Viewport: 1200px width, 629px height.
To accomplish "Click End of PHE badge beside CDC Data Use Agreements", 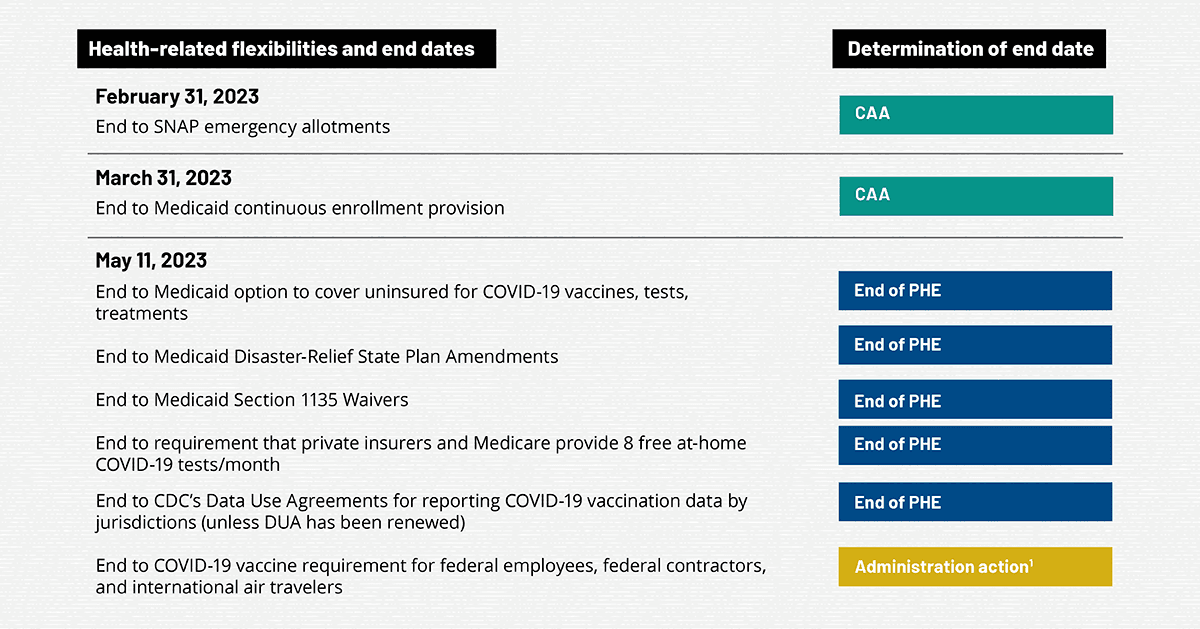I will (x=975, y=502).
